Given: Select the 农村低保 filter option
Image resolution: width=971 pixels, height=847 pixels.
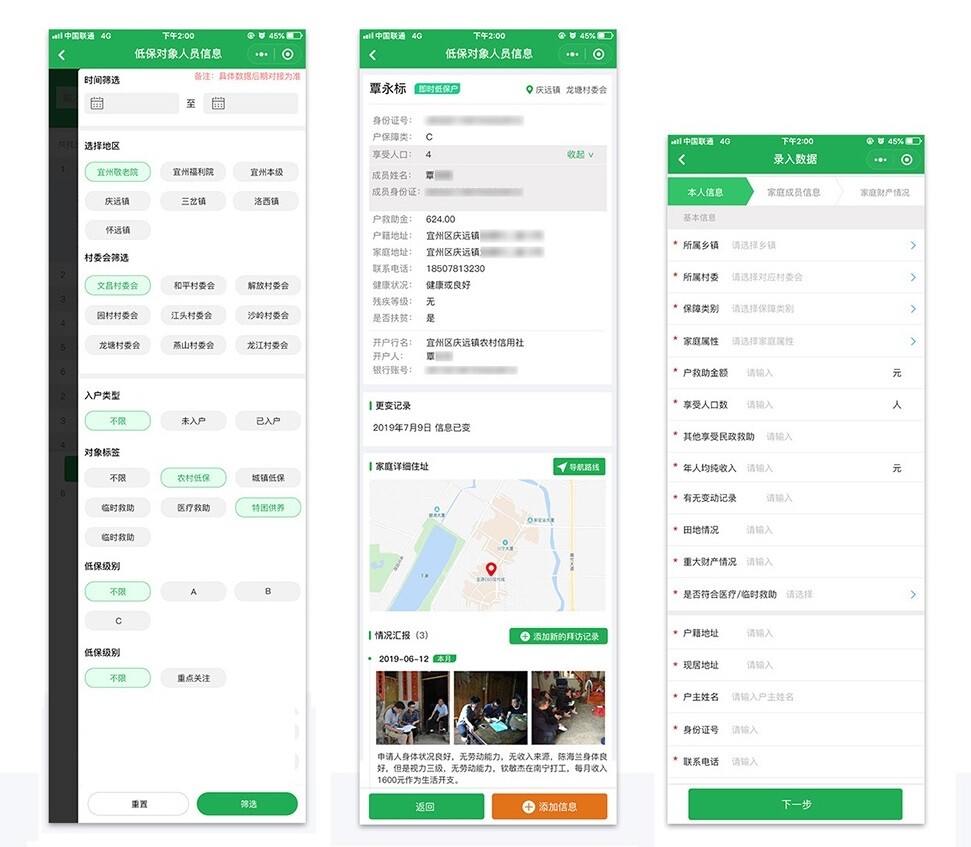Looking at the screenshot, I should [x=192, y=477].
